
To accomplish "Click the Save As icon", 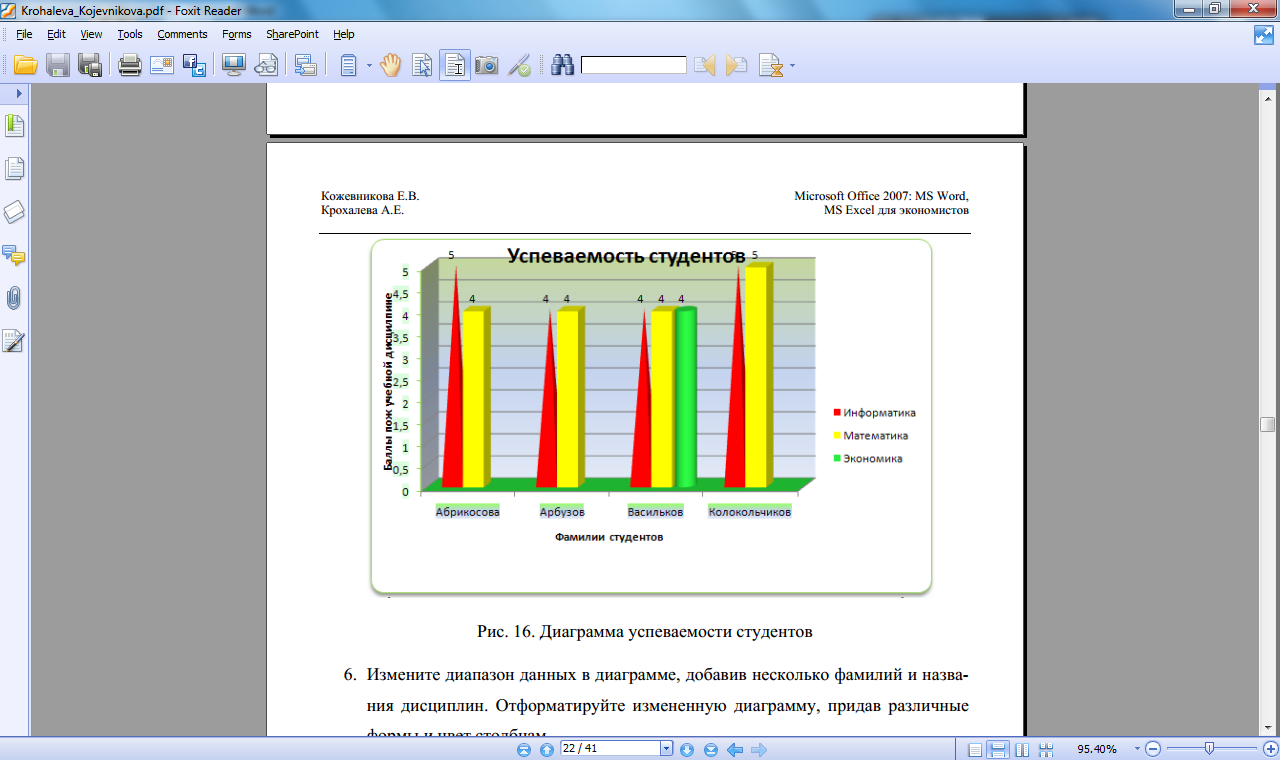I will (x=90, y=66).
